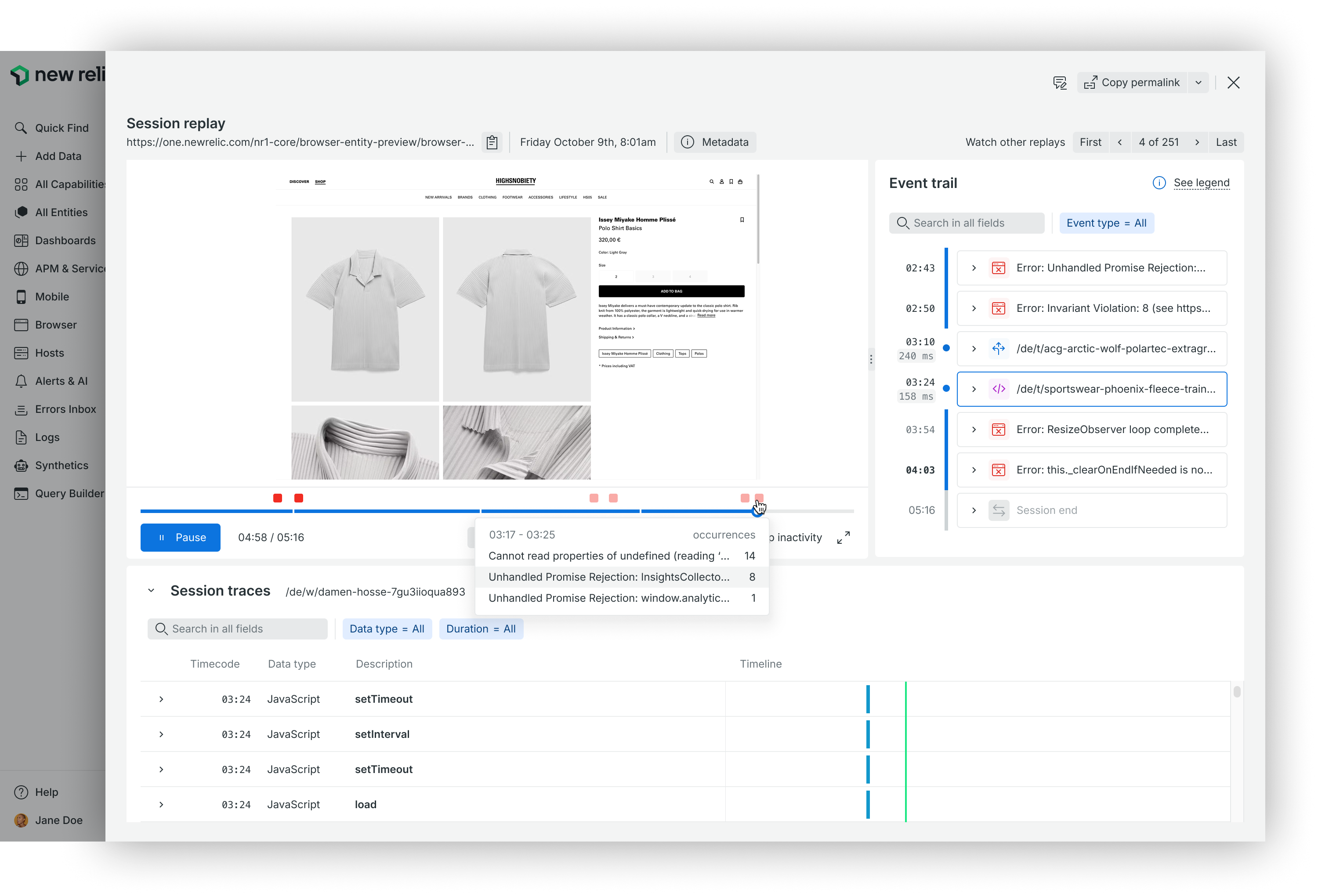Expand the setInterval trace row

click(x=161, y=734)
